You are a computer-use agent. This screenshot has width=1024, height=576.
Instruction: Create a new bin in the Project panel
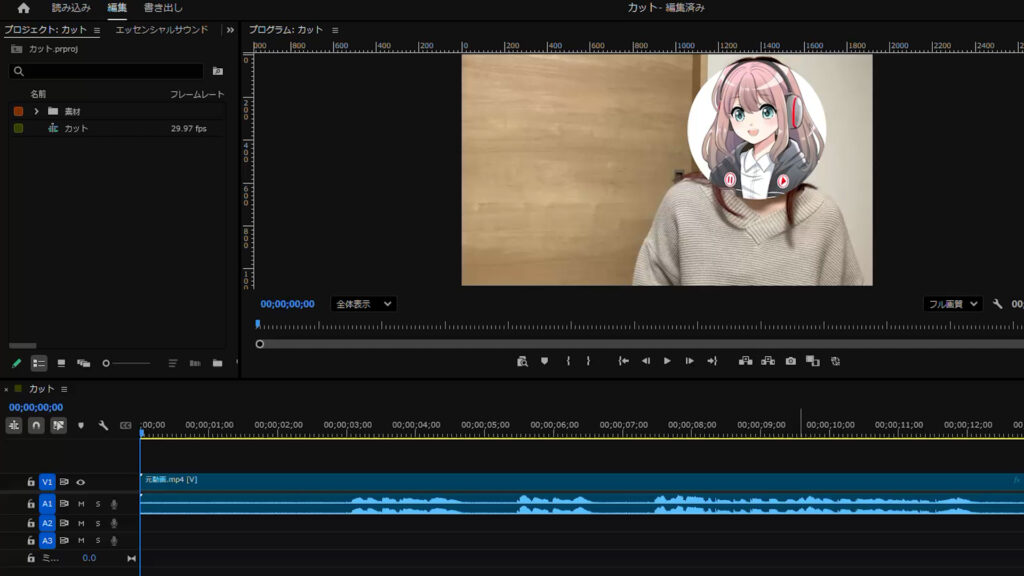[x=218, y=363]
